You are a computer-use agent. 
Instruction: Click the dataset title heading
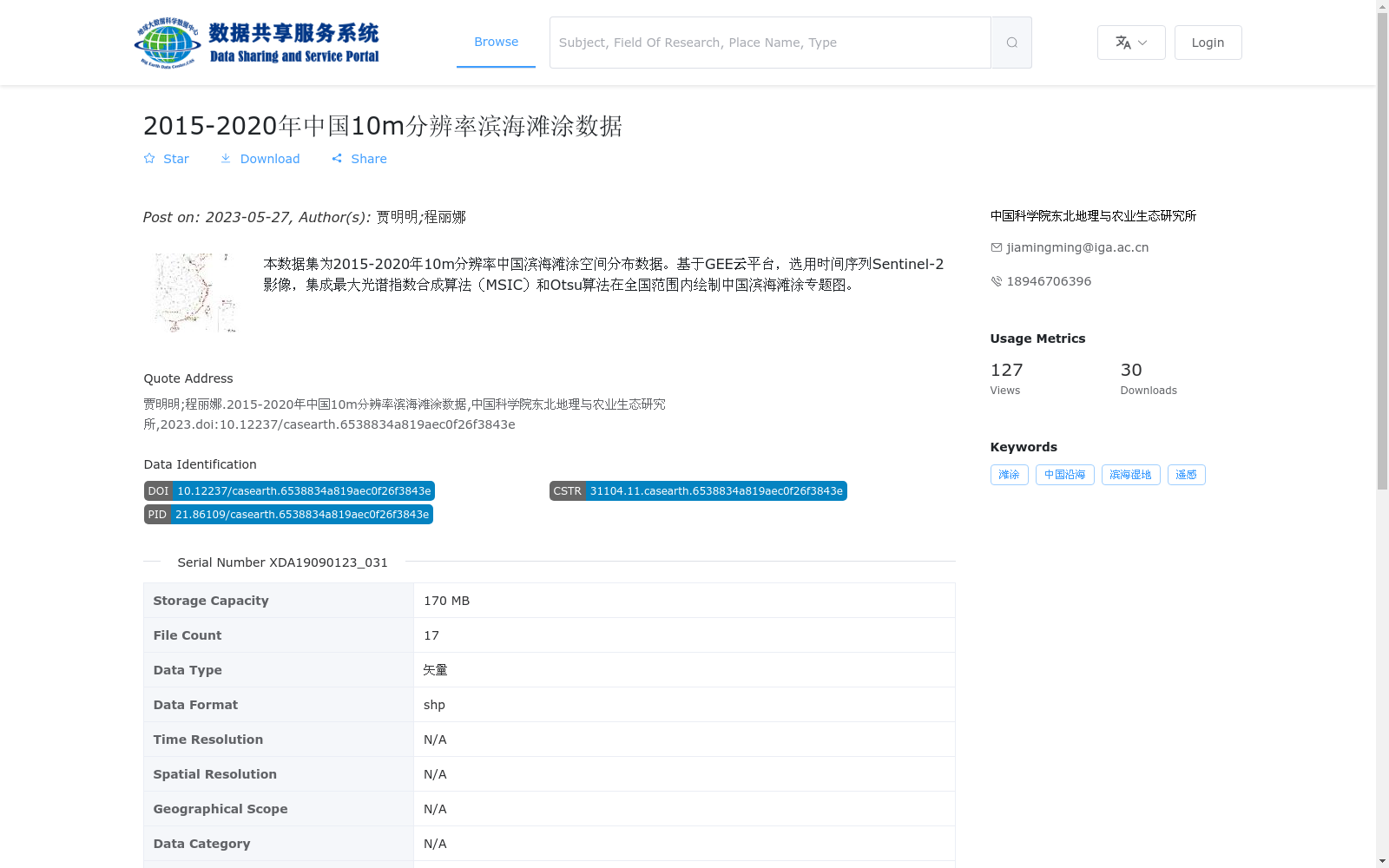[383, 126]
